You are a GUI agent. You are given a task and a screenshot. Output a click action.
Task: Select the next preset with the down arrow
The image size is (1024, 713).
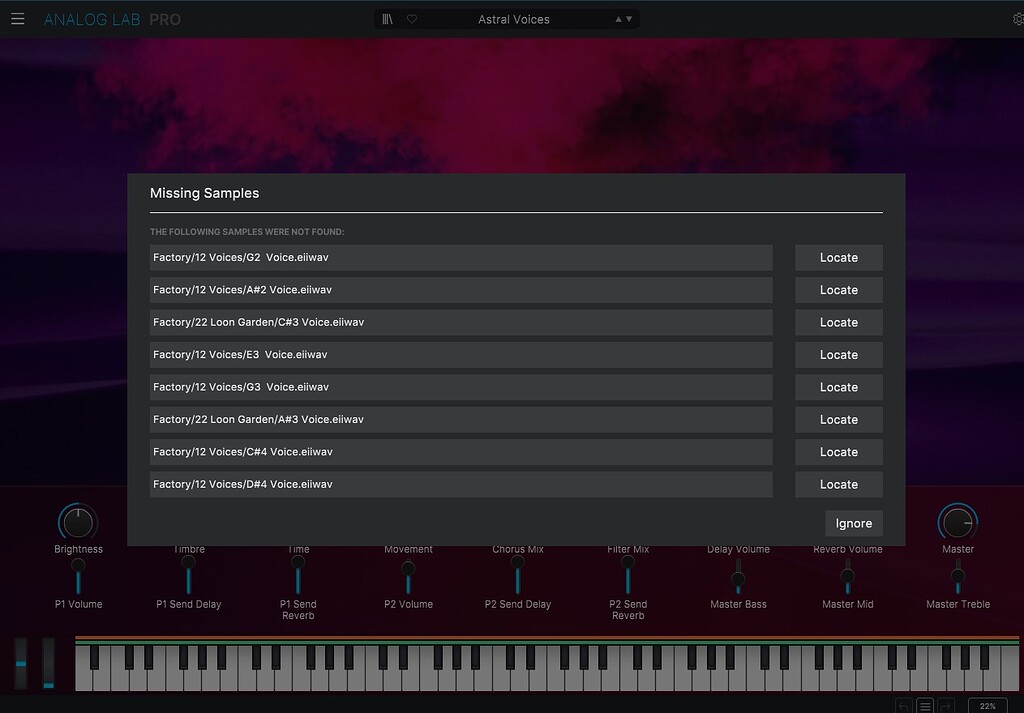630,18
